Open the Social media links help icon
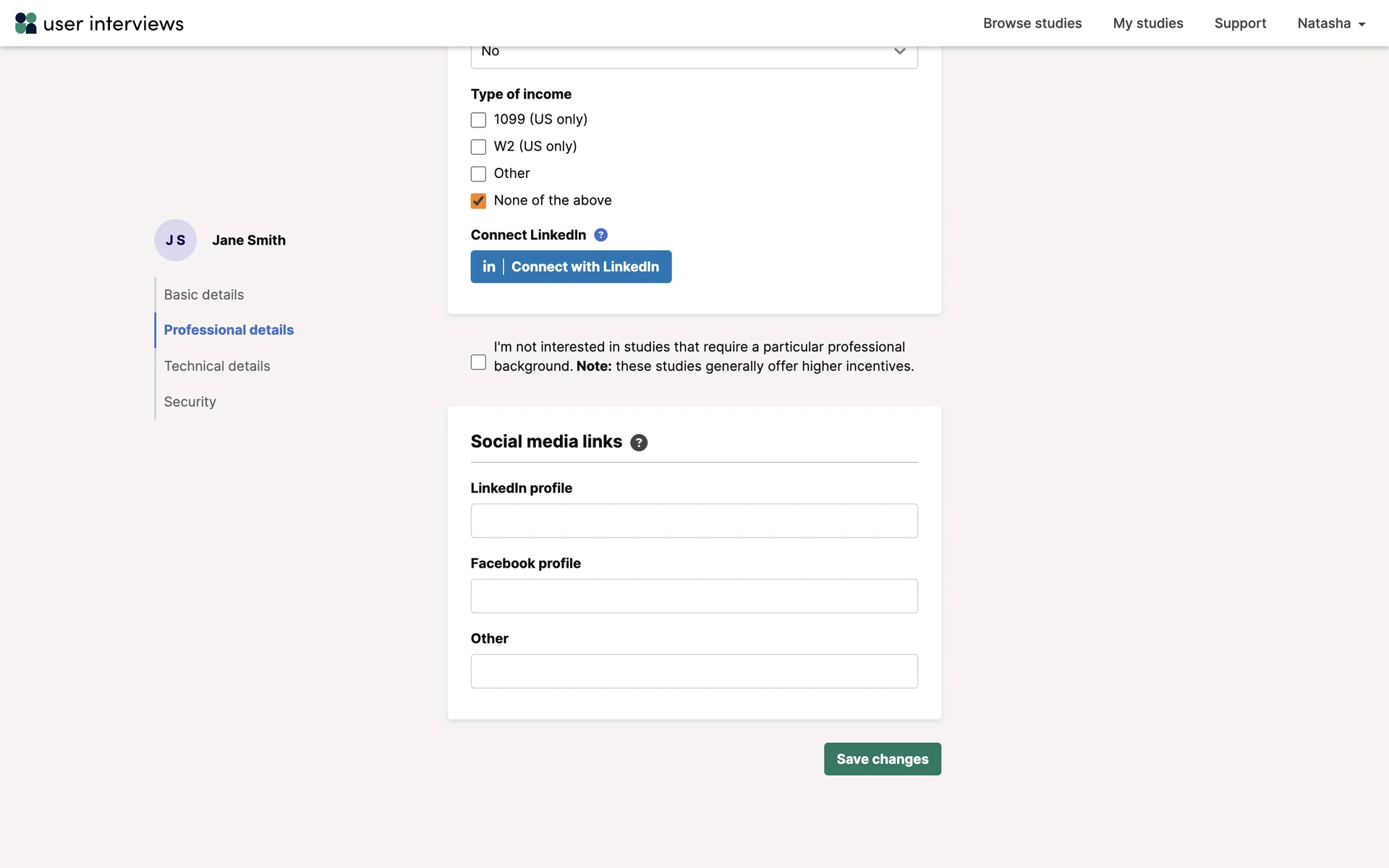This screenshot has height=868, width=1389. [x=638, y=443]
